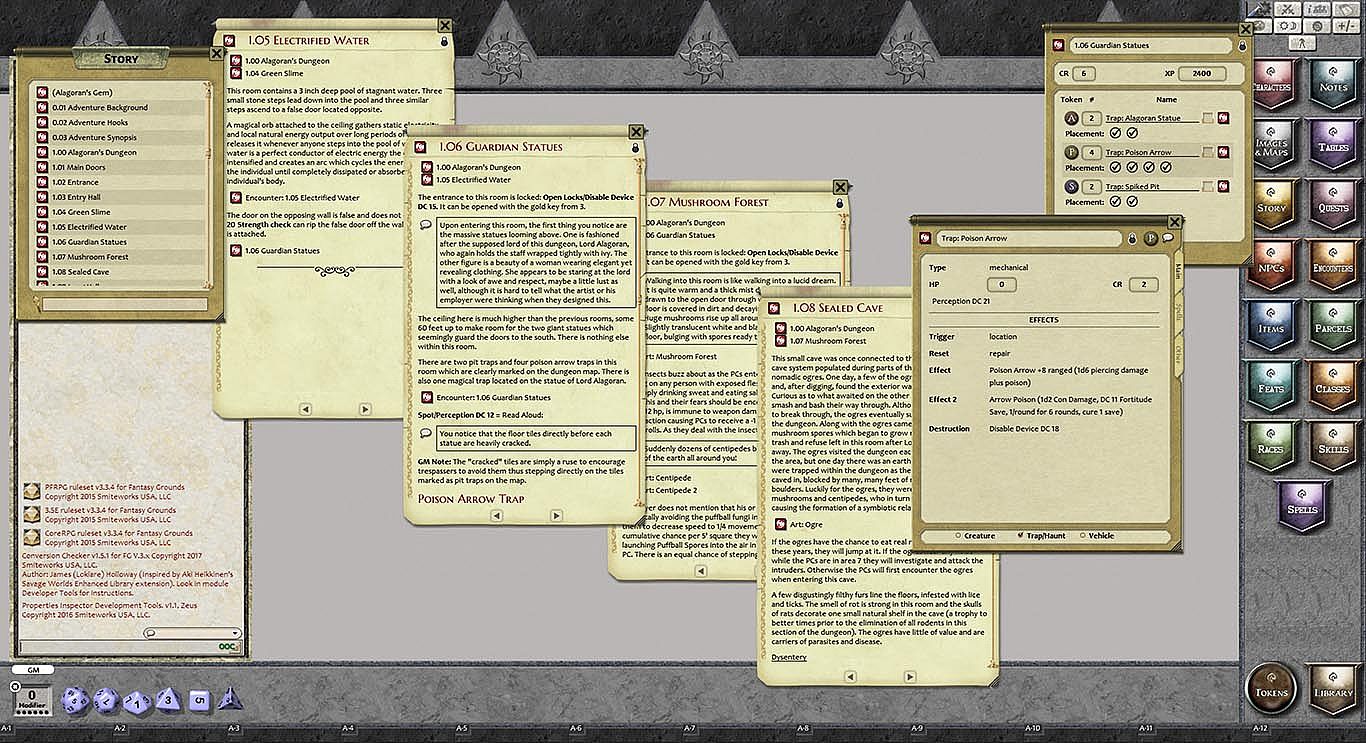Click the Story list search field
The width and height of the screenshot is (1366, 743).
coord(125,303)
